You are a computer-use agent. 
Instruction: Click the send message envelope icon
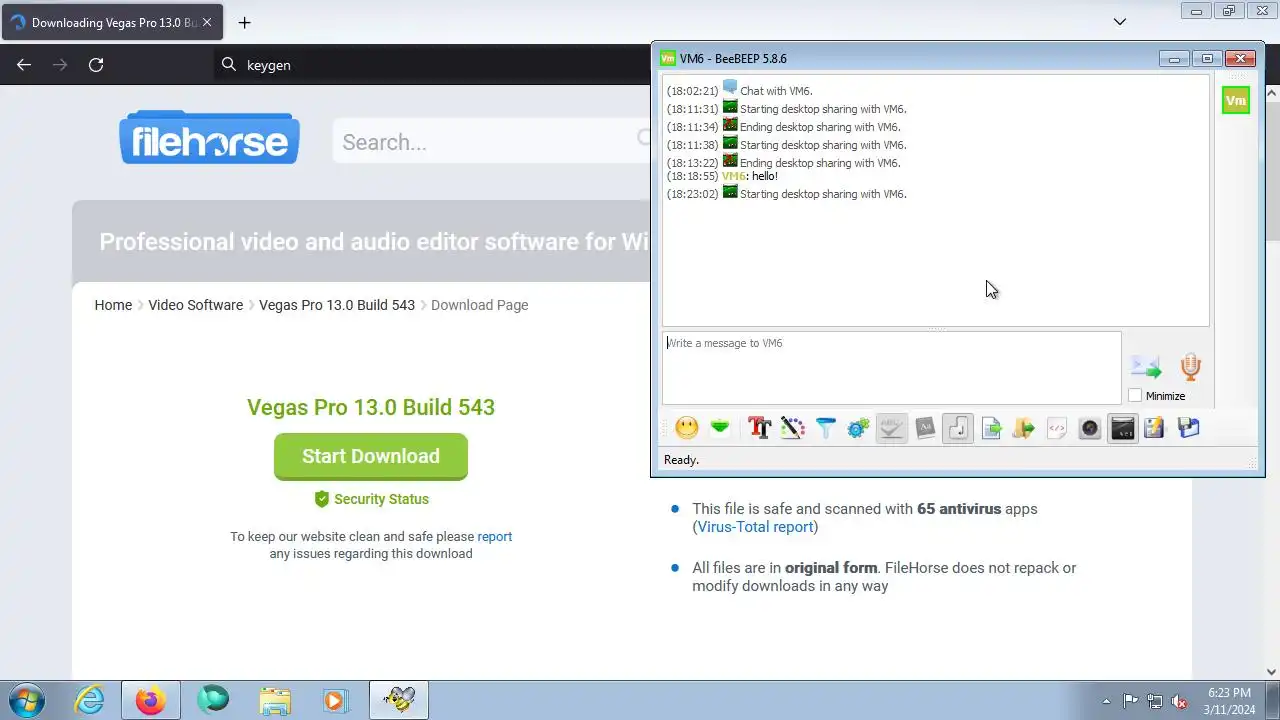[x=1146, y=367]
